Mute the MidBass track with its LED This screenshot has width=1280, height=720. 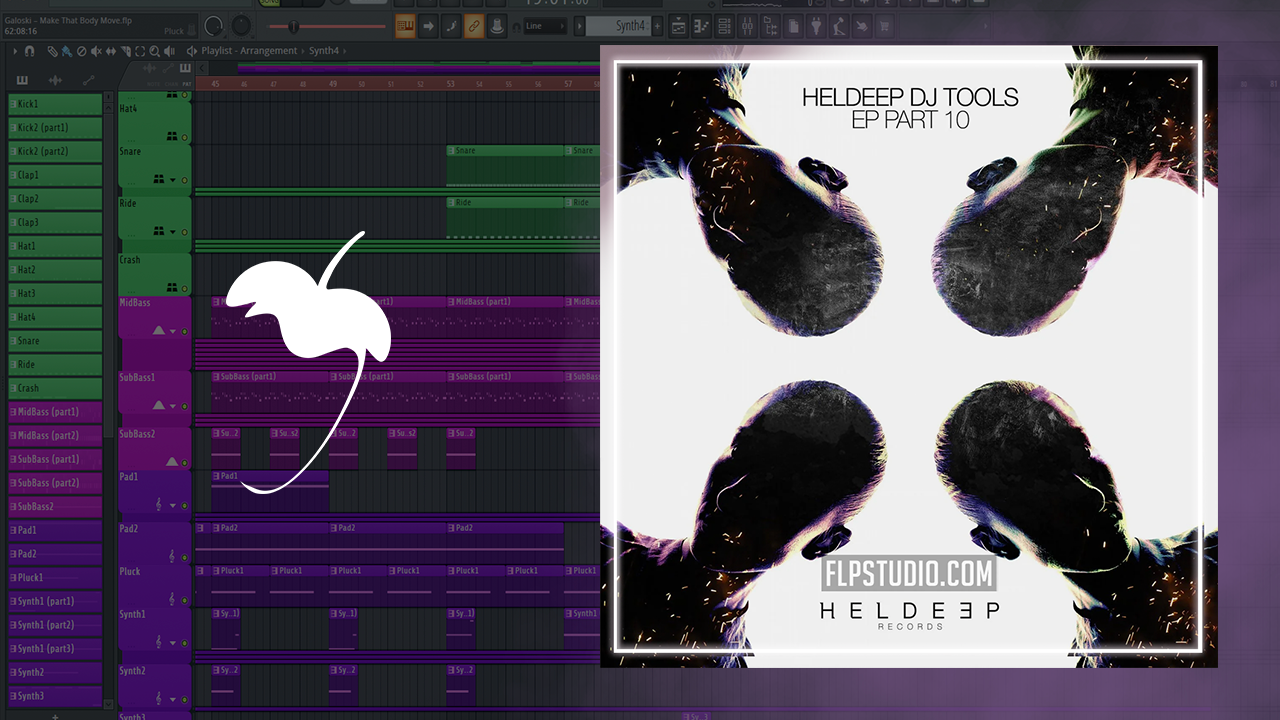[184, 331]
